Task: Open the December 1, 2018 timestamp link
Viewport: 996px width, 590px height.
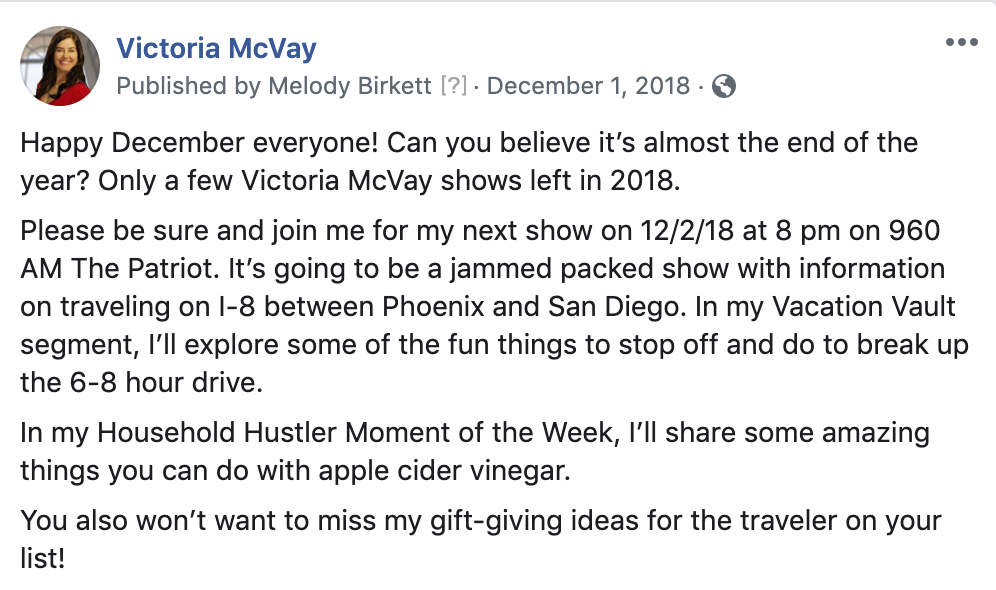Action: [588, 86]
